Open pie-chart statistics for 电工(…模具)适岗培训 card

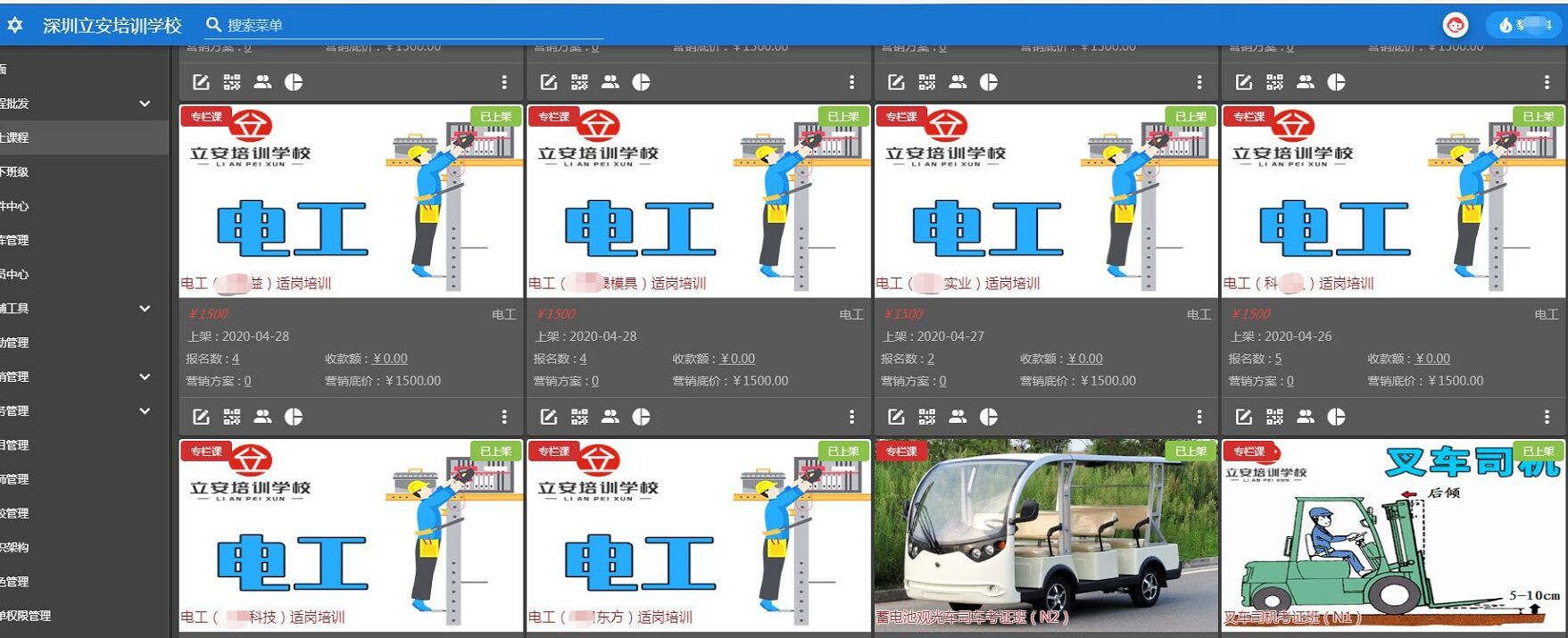tap(641, 417)
